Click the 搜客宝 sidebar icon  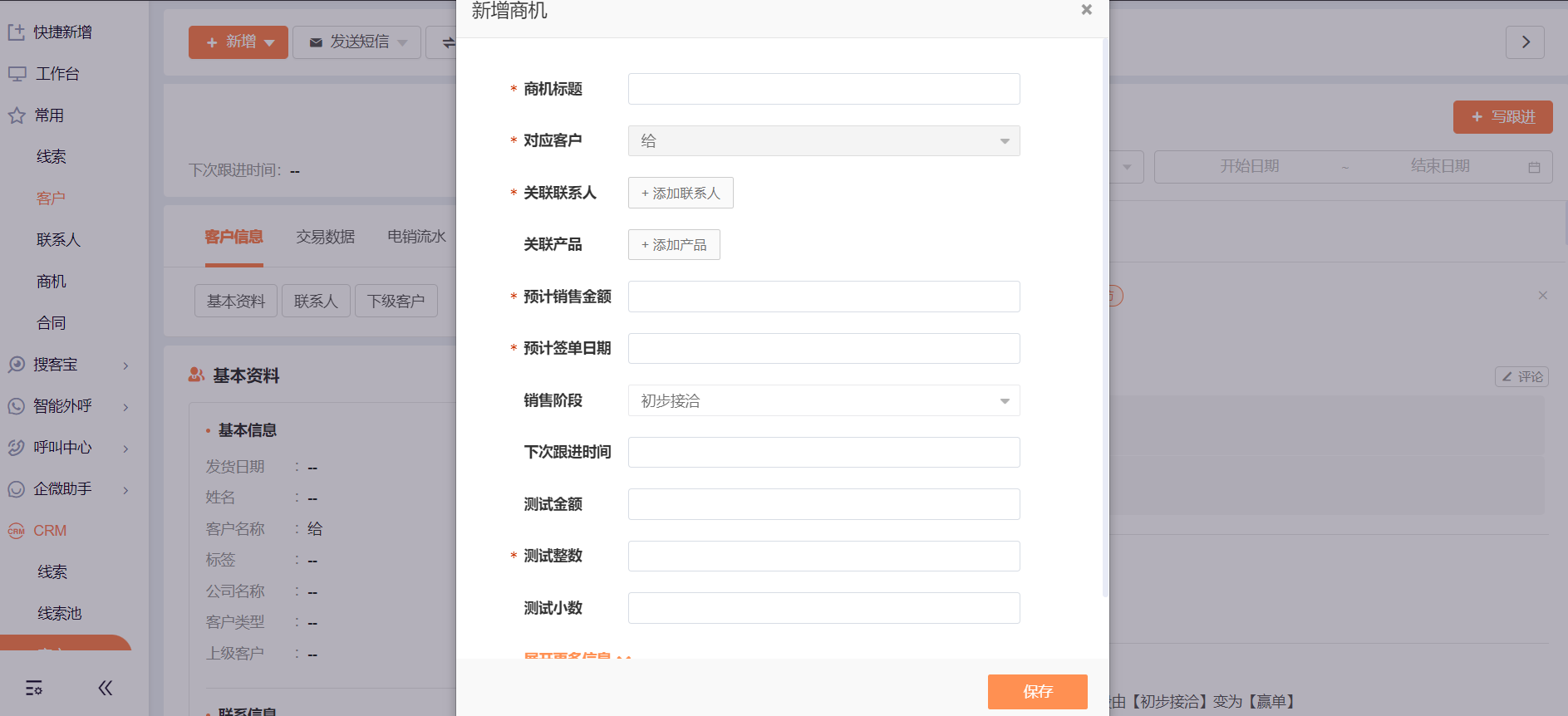17,365
